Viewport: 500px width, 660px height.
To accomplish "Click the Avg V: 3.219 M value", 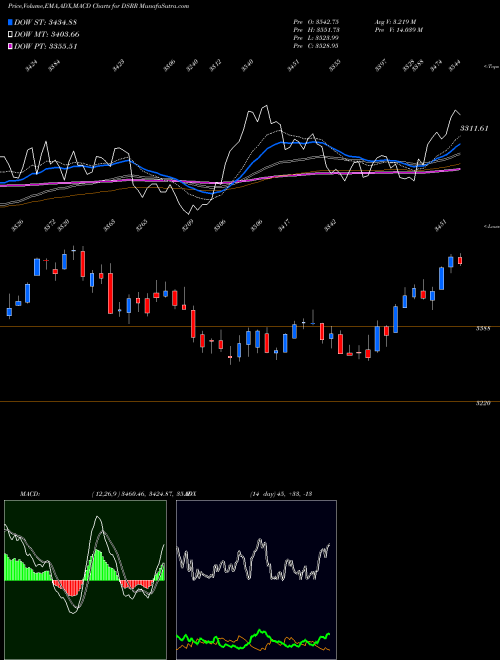I will point(395,21).
